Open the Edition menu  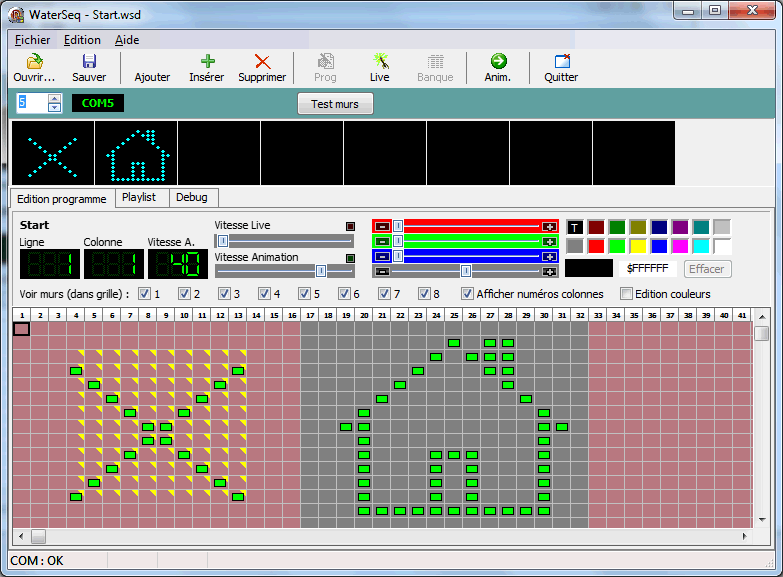(x=82, y=40)
